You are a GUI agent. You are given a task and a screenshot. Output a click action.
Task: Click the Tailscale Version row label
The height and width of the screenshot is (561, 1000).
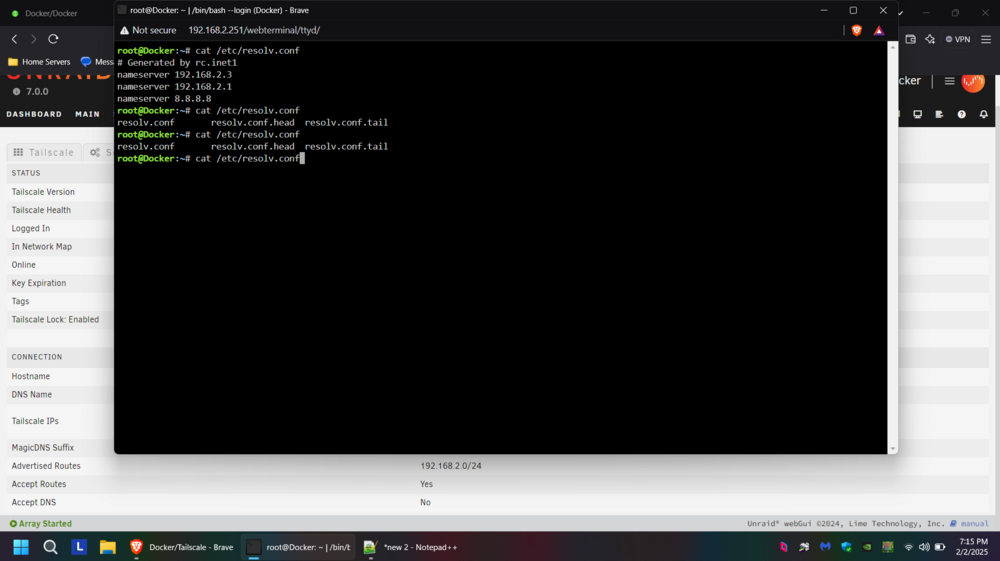43,192
